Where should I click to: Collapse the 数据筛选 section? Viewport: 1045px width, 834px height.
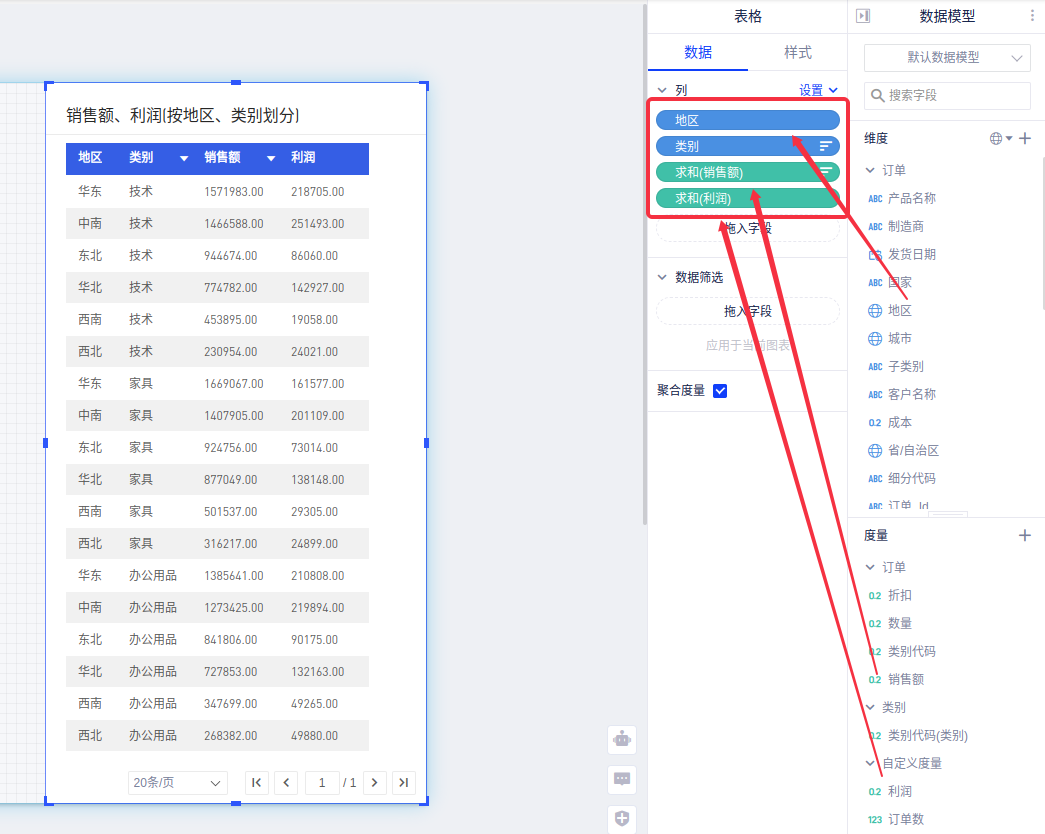[662, 277]
